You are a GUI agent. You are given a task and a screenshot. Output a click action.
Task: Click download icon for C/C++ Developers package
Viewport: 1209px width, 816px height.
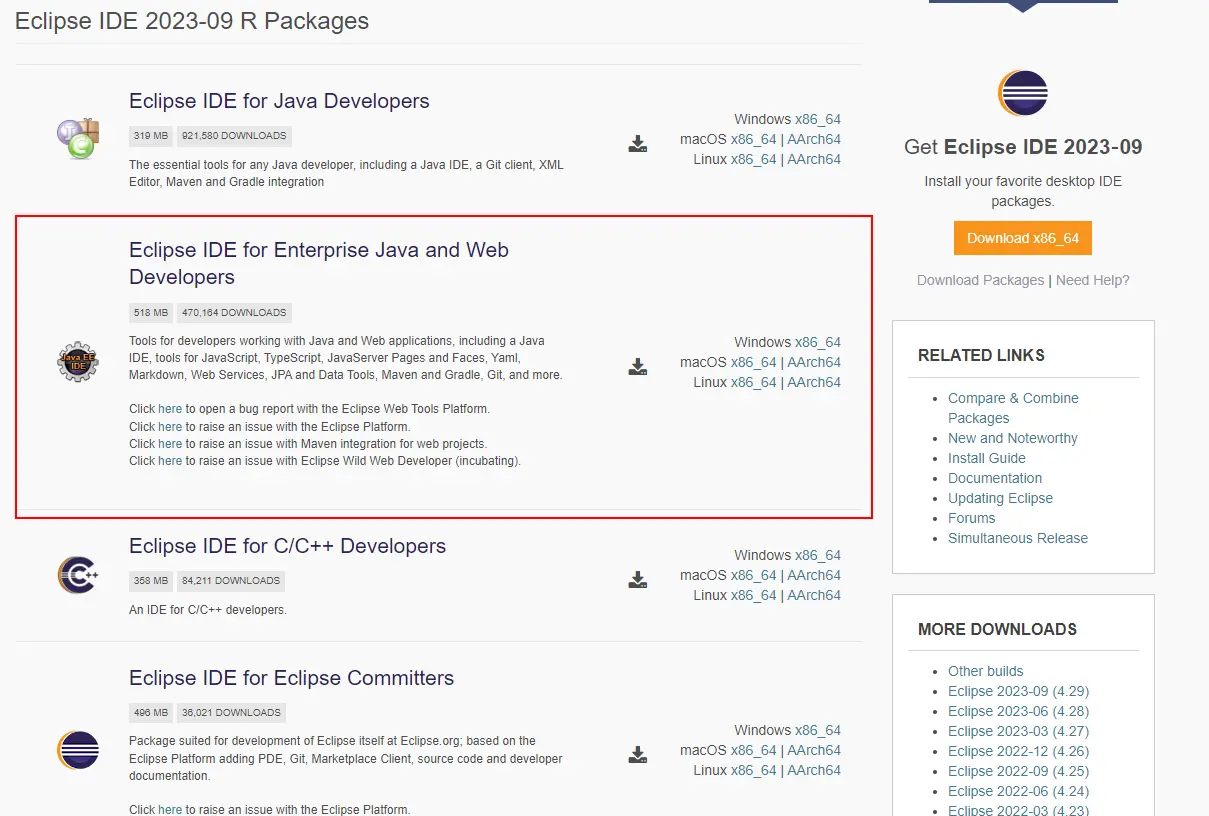point(638,579)
